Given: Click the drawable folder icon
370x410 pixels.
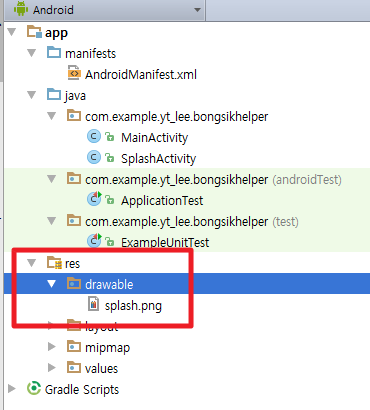Looking at the screenshot, I should 74,283.
